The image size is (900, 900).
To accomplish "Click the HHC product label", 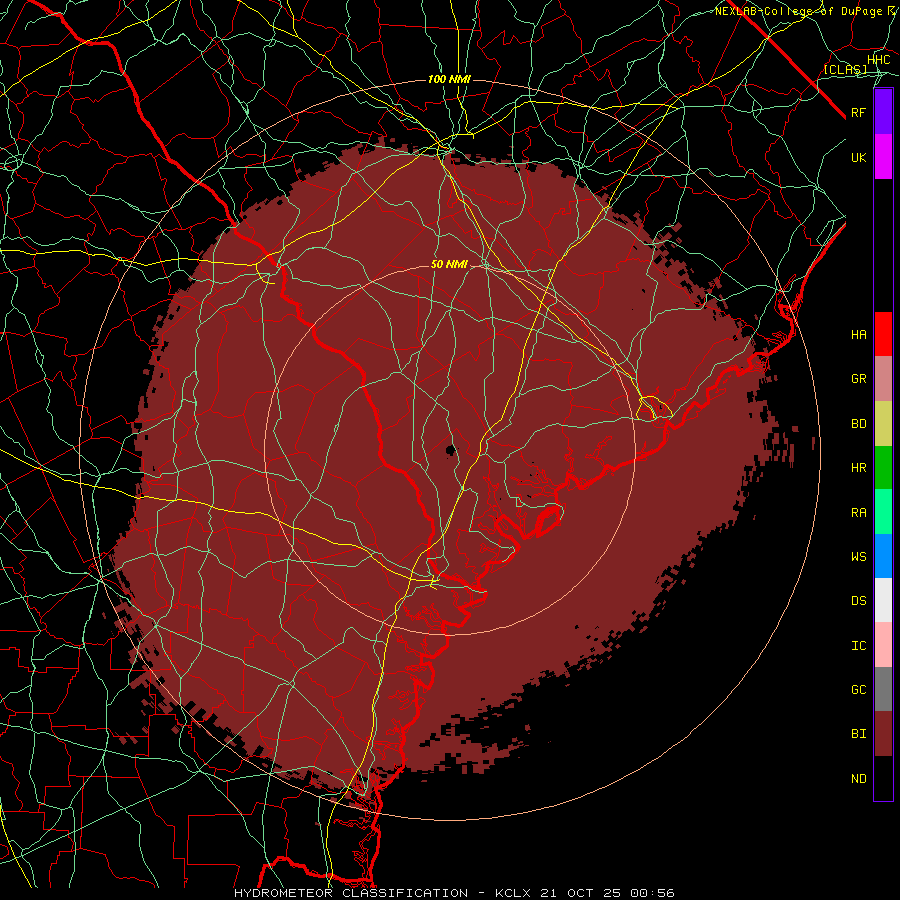I will pyautogui.click(x=878, y=60).
